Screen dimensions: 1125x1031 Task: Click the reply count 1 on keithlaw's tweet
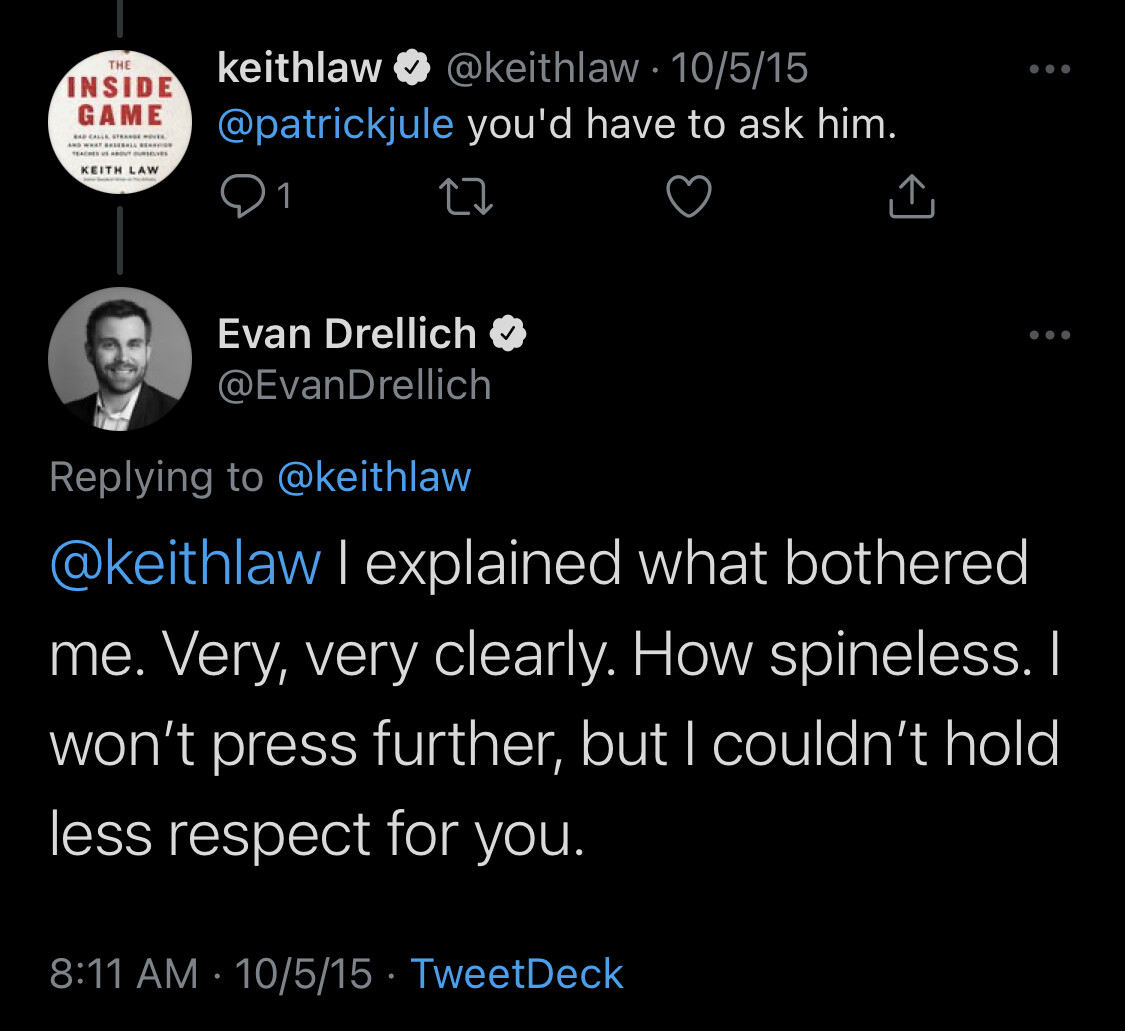click(x=284, y=196)
